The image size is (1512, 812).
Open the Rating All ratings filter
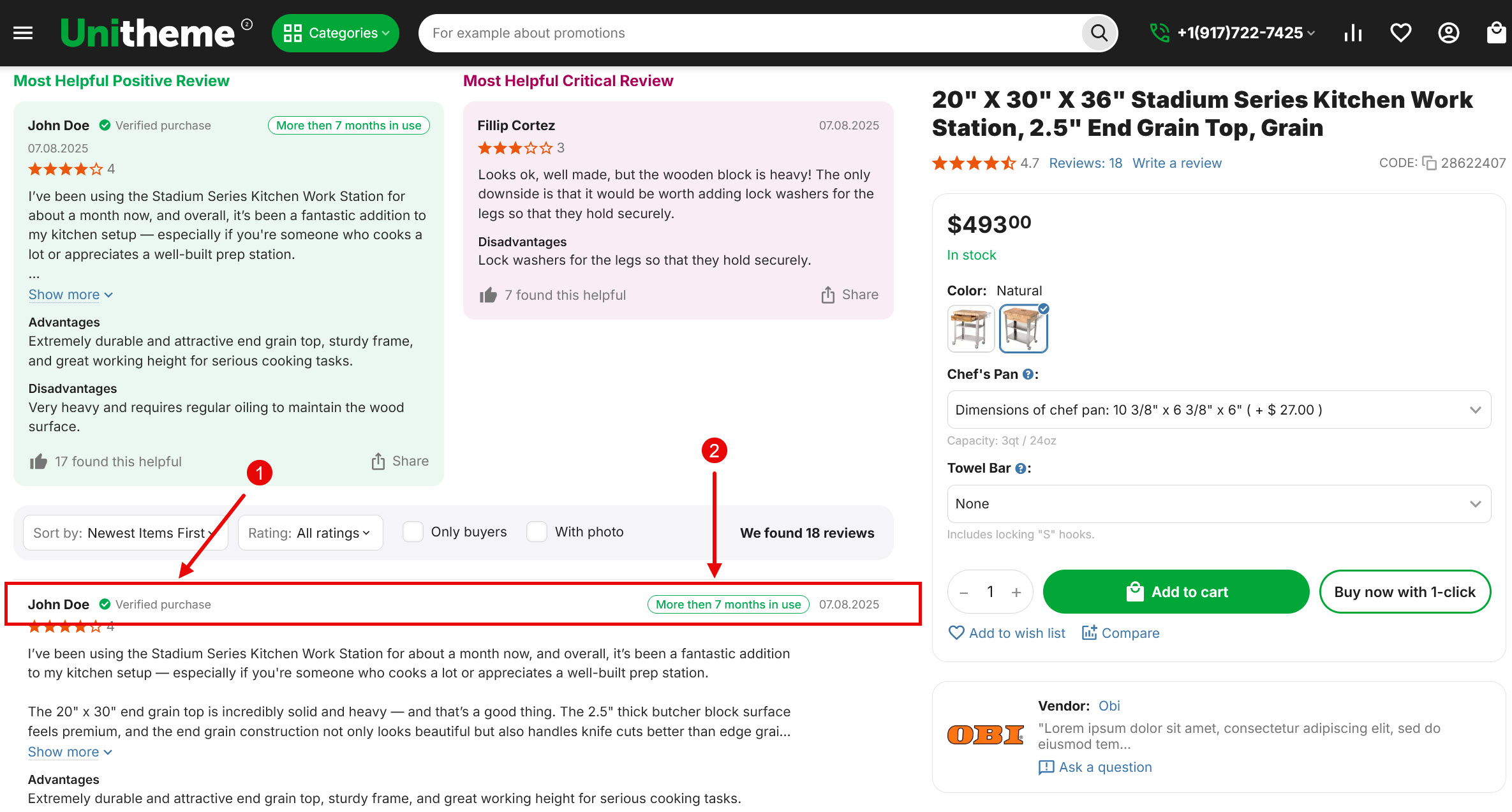click(310, 533)
